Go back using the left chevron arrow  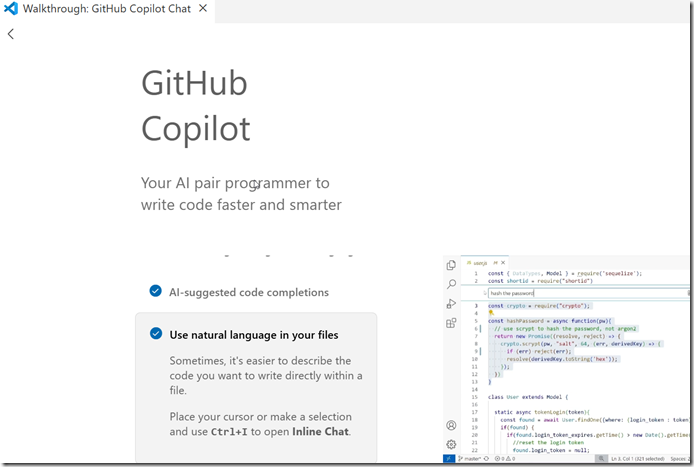pyautogui.click(x=11, y=34)
